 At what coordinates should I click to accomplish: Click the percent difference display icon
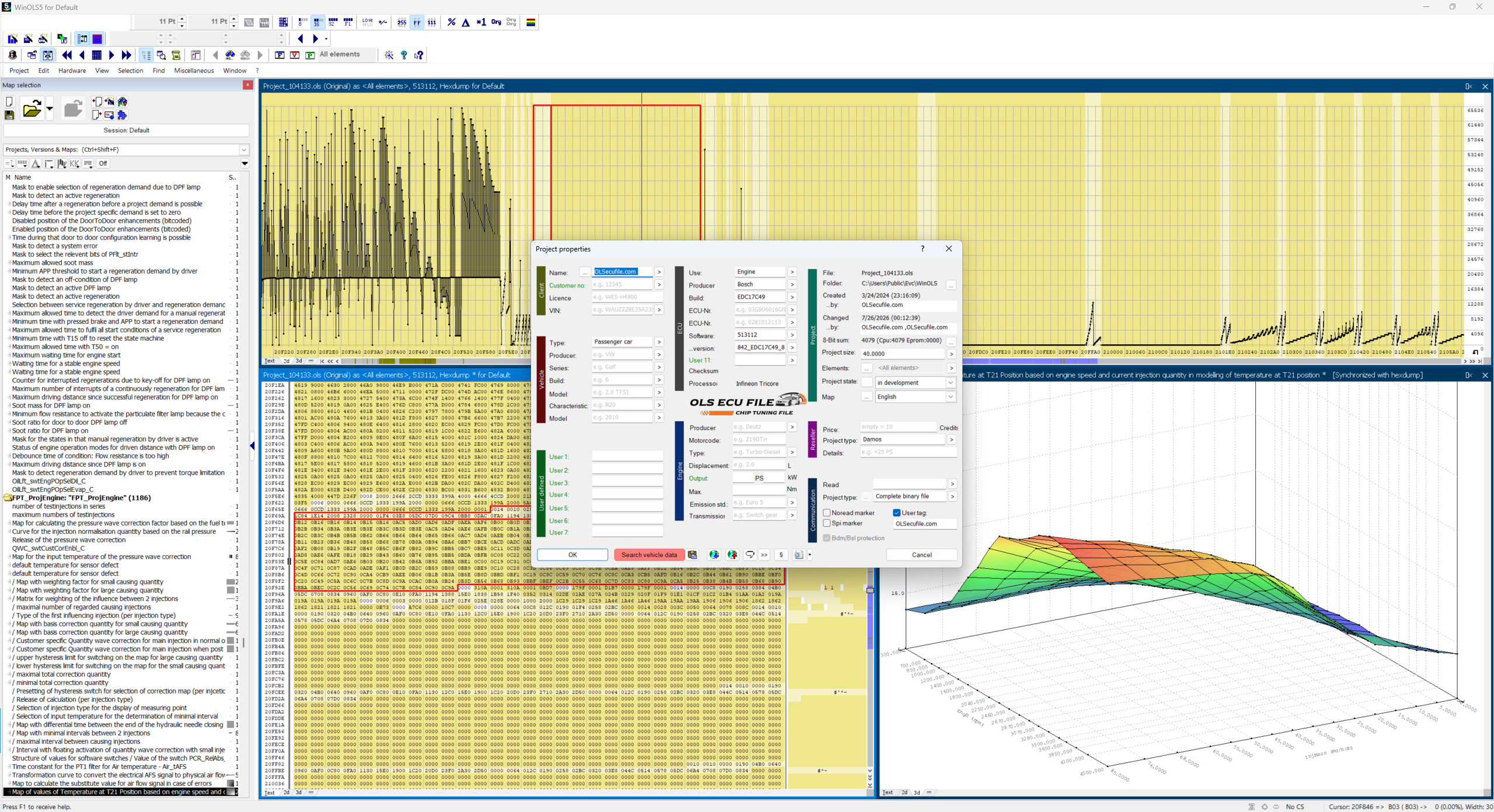(x=451, y=22)
